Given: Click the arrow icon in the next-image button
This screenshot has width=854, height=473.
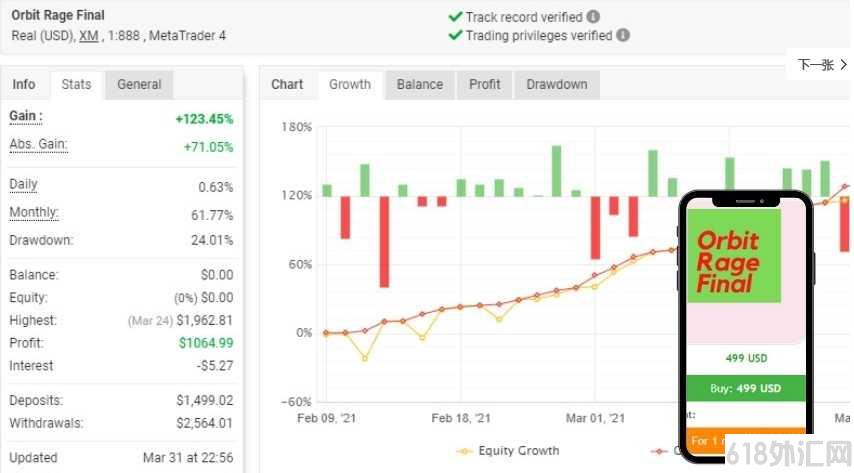Looking at the screenshot, I should (x=843, y=65).
